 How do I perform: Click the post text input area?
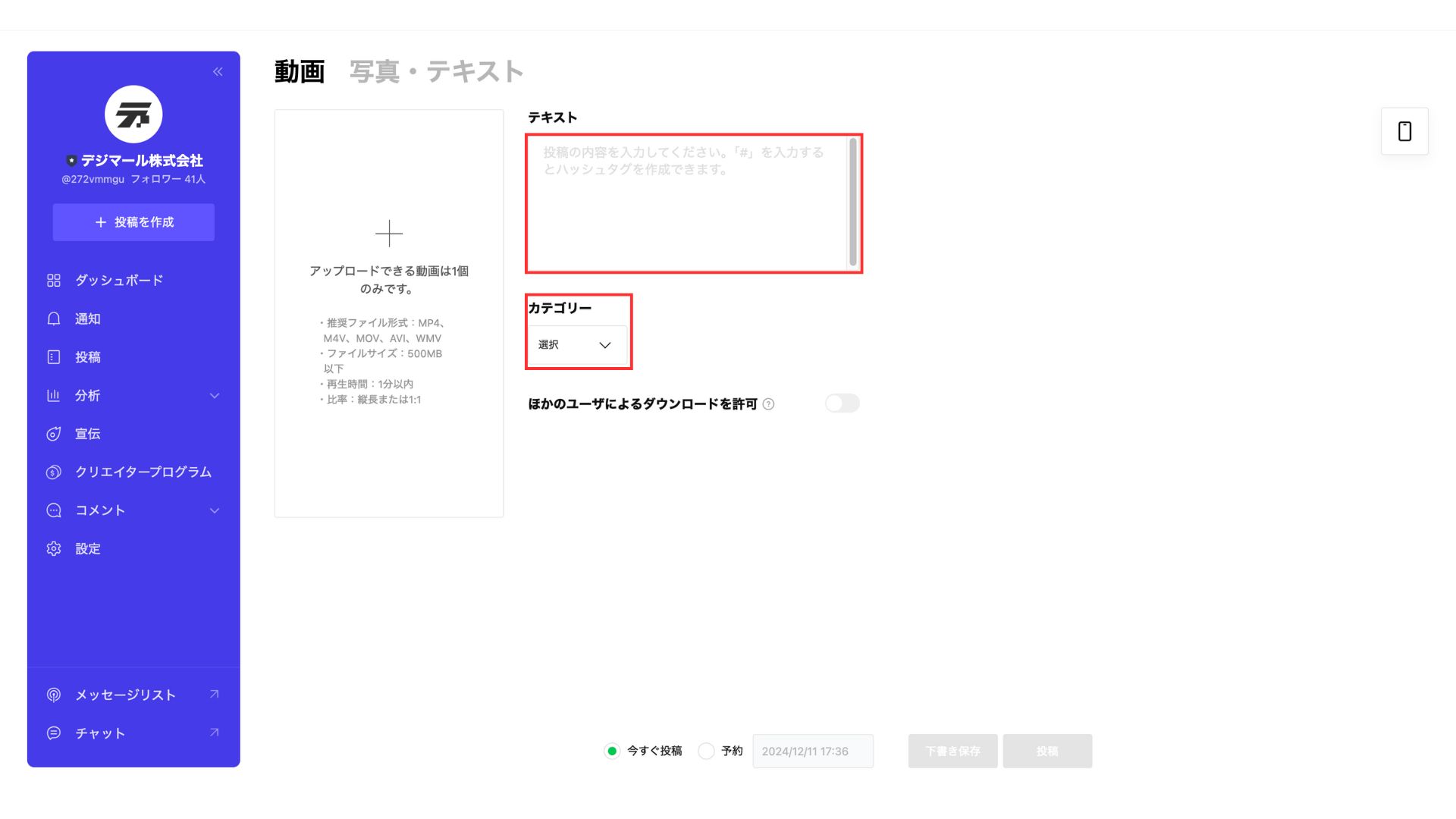click(687, 203)
